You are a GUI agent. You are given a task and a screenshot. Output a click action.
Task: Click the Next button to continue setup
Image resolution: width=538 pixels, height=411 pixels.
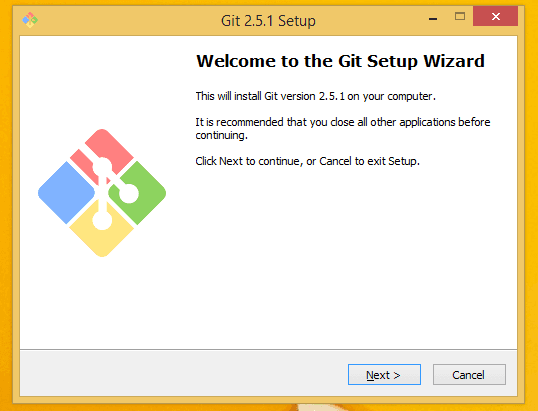tap(384, 375)
